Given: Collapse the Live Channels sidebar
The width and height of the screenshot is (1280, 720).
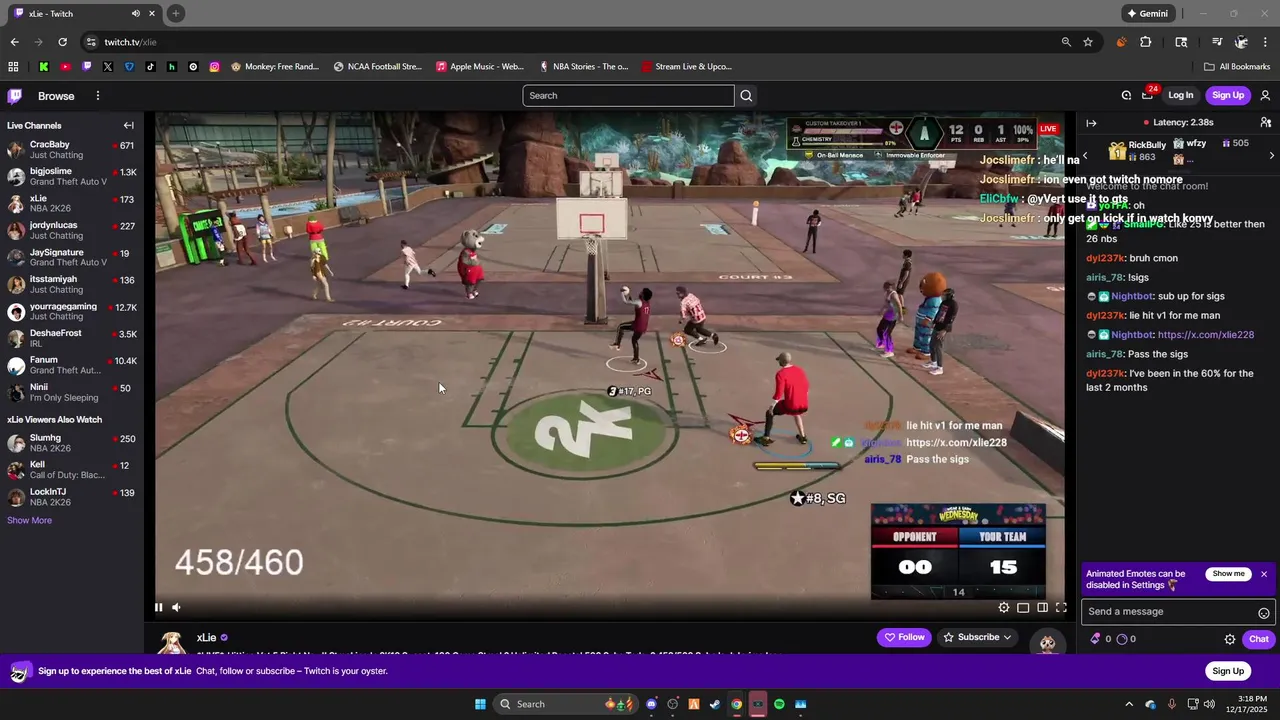Looking at the screenshot, I should [x=128, y=126].
